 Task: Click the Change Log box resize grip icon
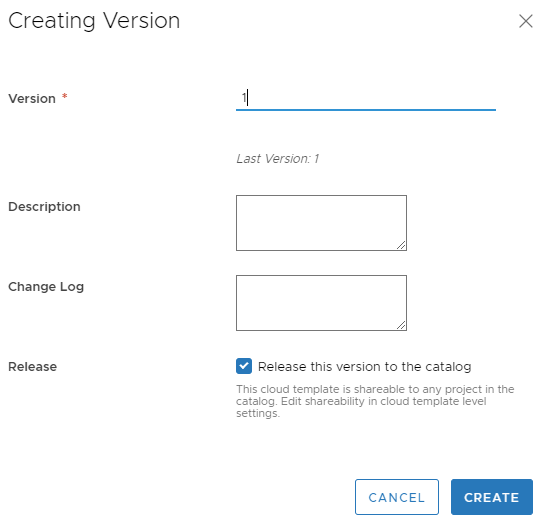pos(401,325)
